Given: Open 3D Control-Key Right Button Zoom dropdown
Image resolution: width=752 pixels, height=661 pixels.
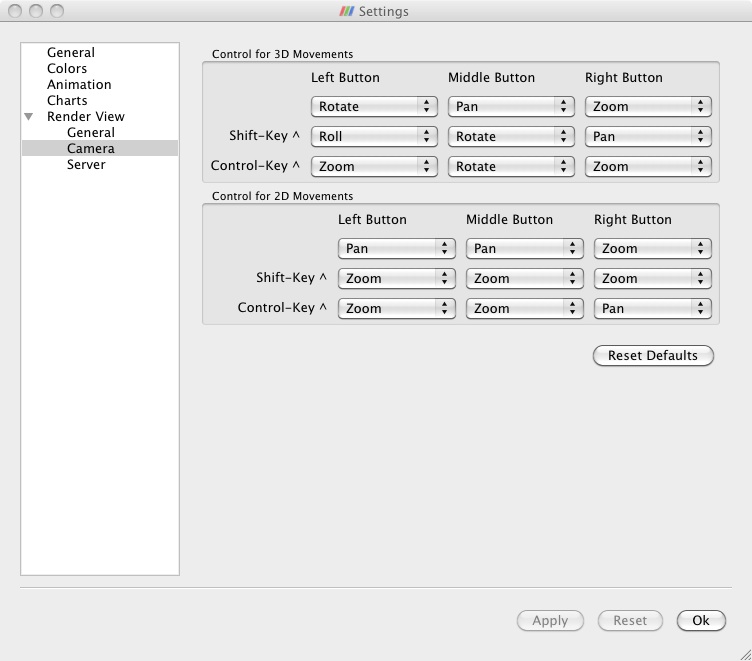Looking at the screenshot, I should 648,166.
